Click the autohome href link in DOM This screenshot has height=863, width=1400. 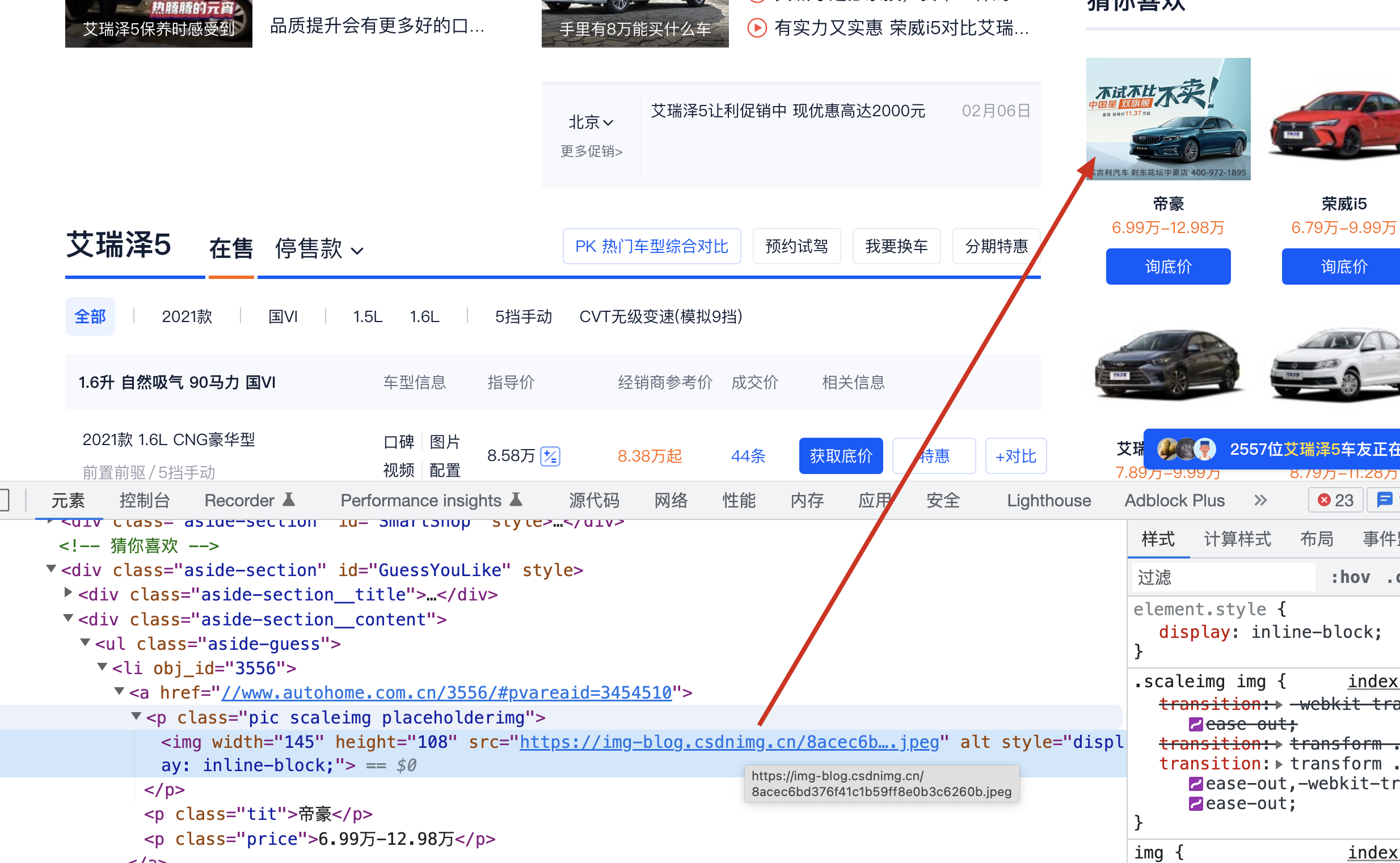click(446, 692)
